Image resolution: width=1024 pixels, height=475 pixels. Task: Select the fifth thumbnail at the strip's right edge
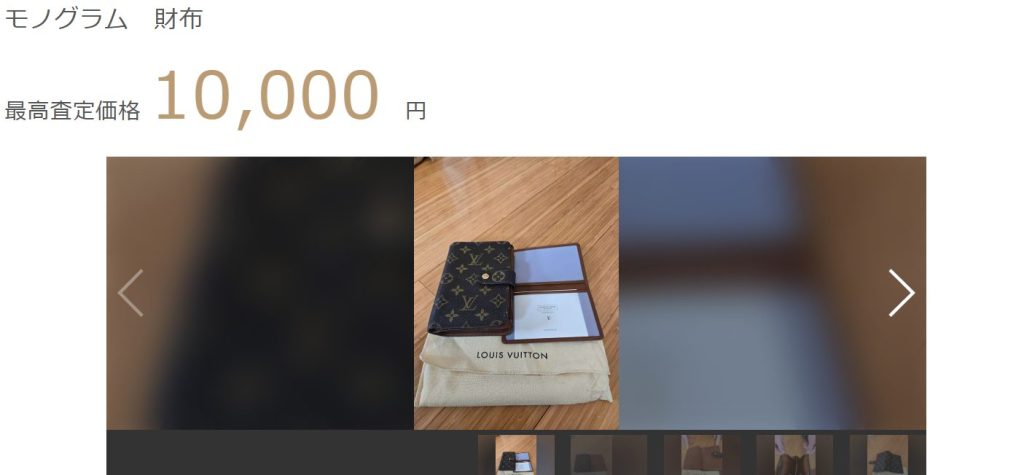tap(888, 455)
